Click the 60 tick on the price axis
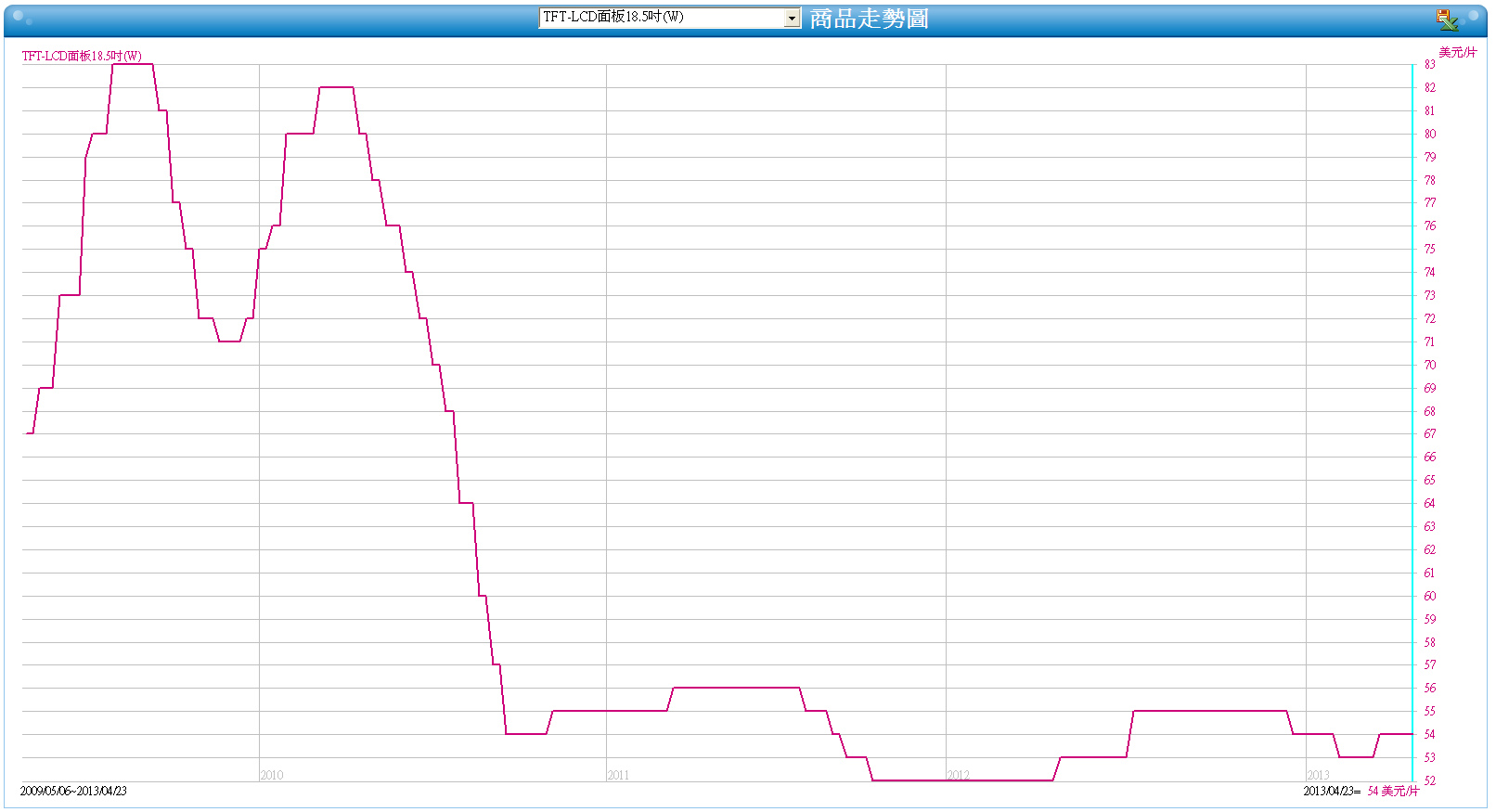This screenshot has width=1496, height=812. pos(1430,596)
